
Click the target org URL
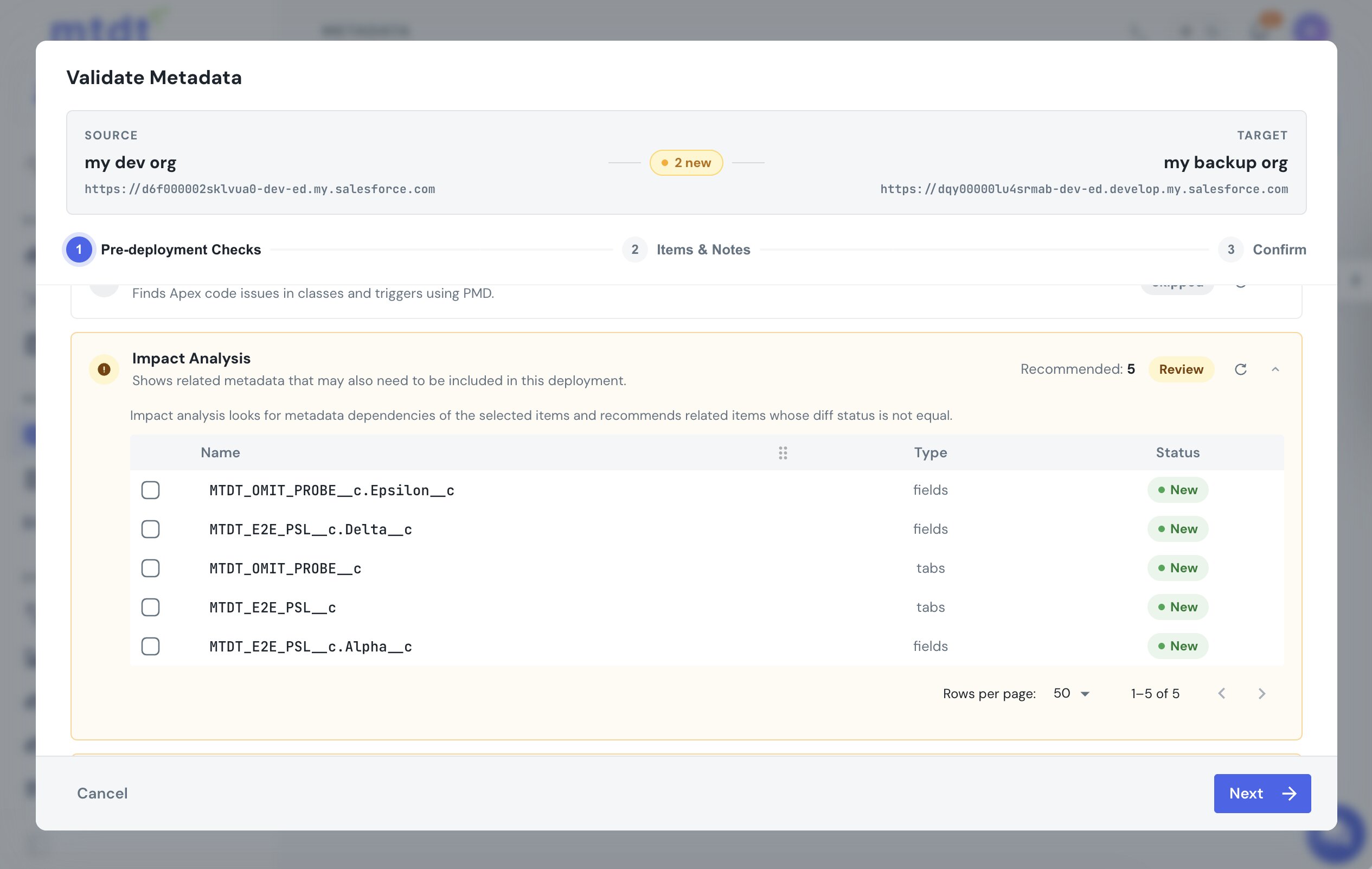(x=1084, y=189)
